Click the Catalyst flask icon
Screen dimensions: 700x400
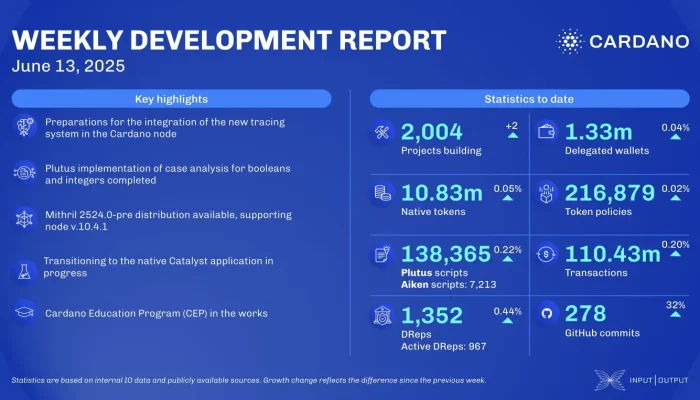(x=25, y=267)
